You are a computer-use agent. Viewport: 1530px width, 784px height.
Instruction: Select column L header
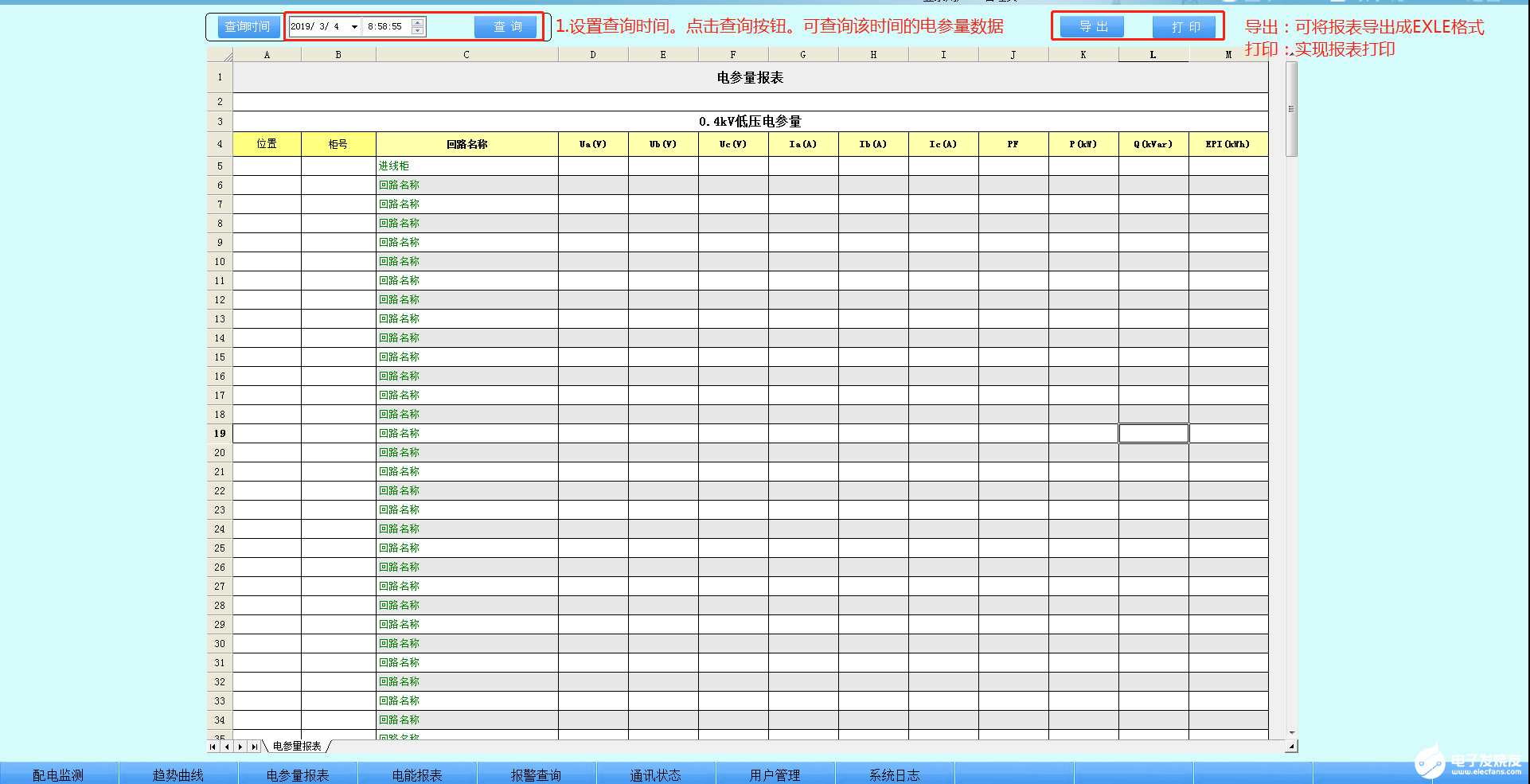[x=1153, y=55]
